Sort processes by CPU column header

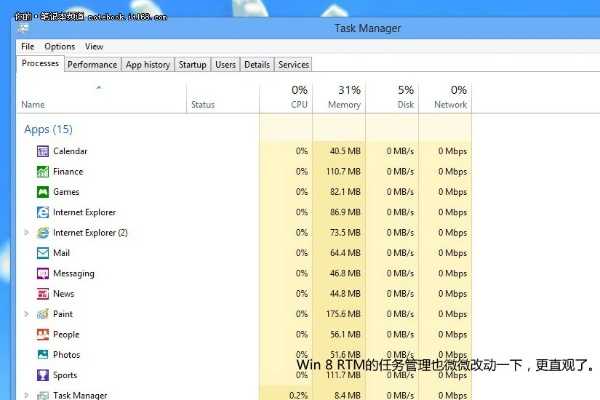click(x=298, y=97)
